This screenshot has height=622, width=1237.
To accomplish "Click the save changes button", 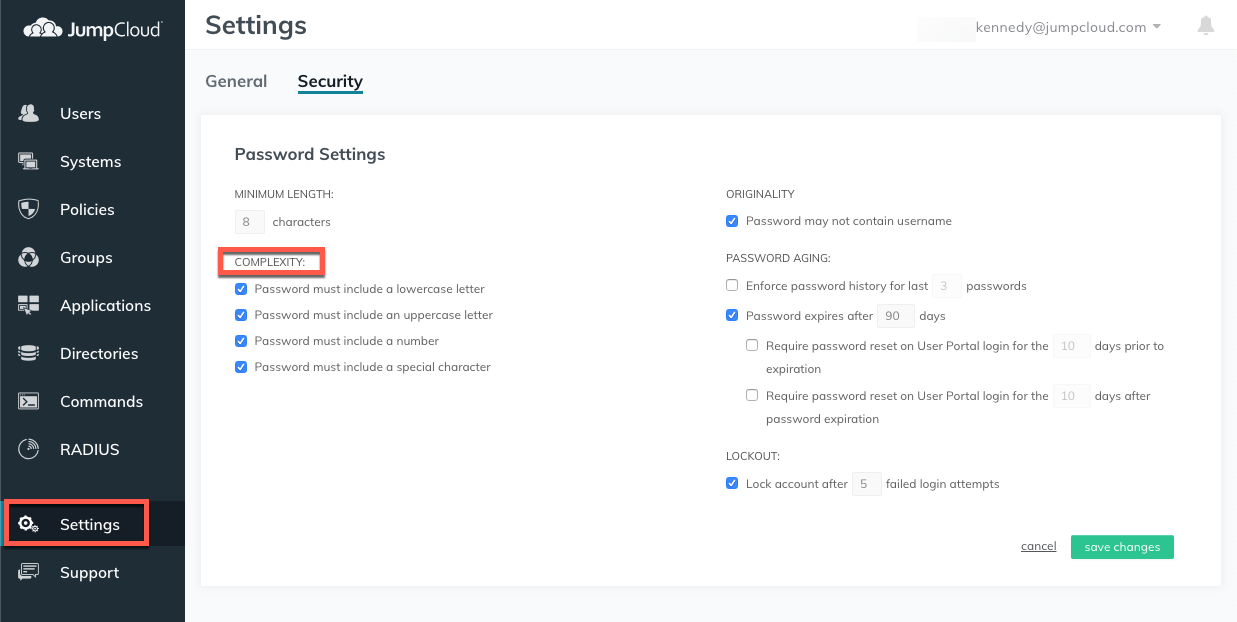I will pos(1122,547).
